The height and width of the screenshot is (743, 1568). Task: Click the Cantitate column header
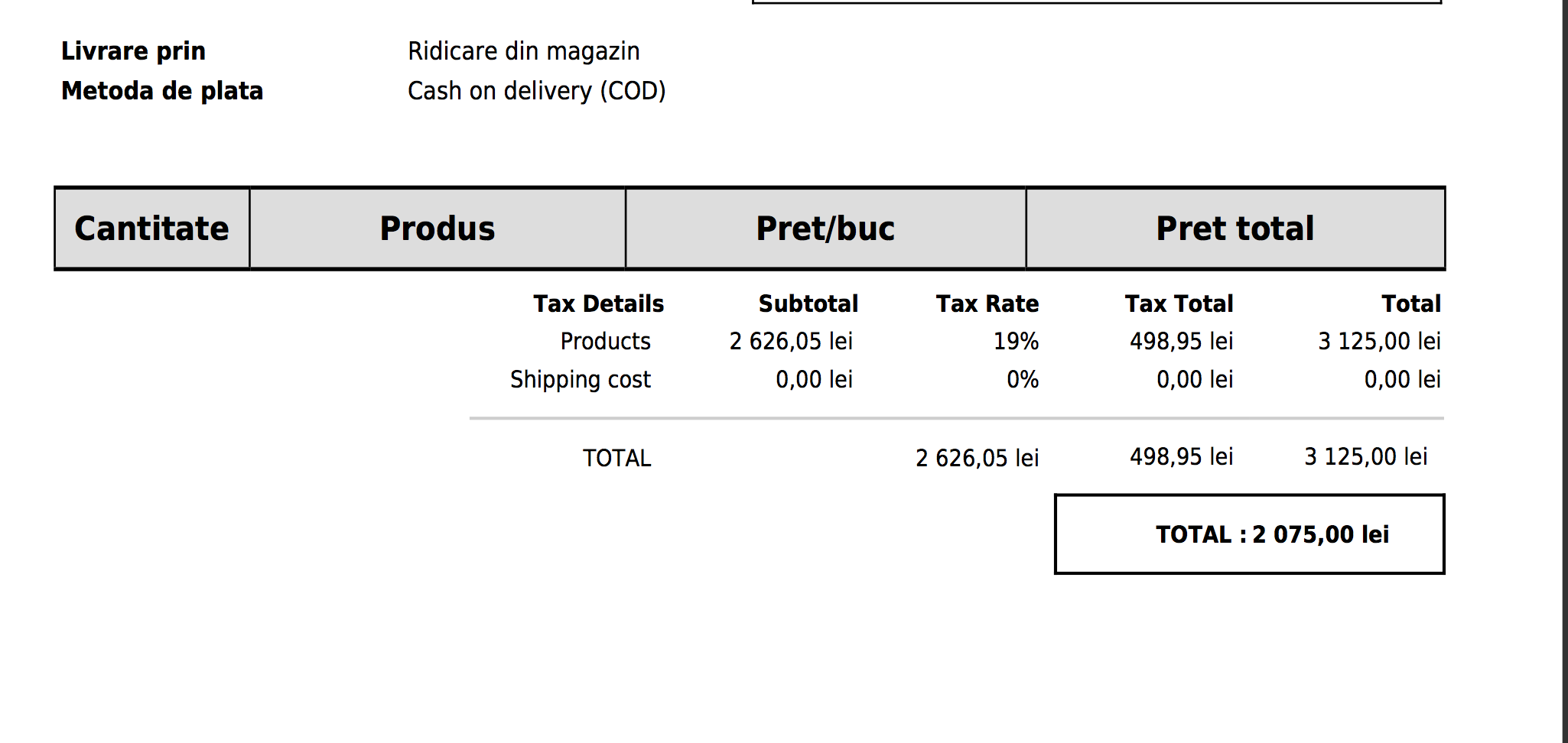click(x=152, y=229)
